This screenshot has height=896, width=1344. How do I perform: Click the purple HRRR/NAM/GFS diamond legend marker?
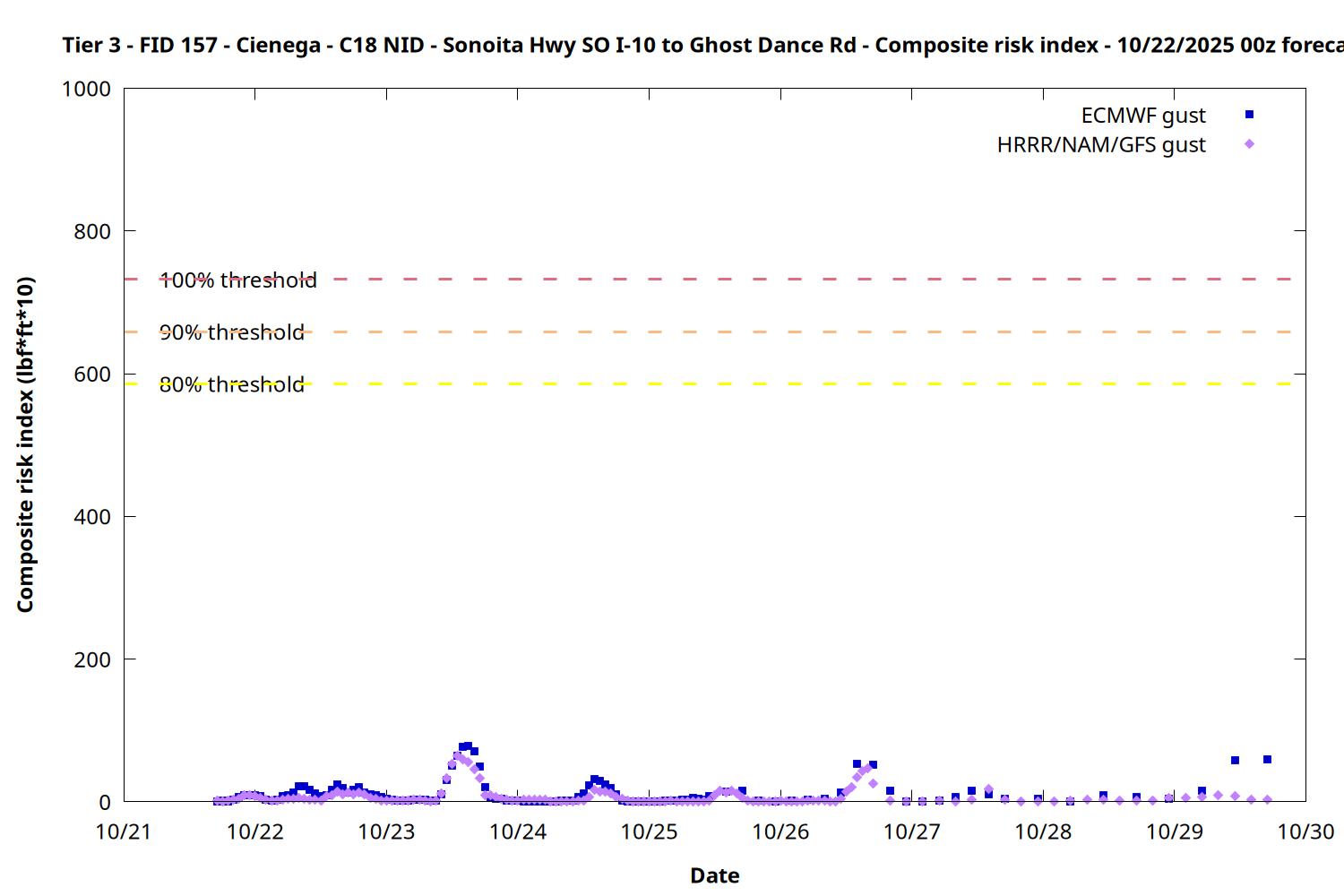point(1249,144)
